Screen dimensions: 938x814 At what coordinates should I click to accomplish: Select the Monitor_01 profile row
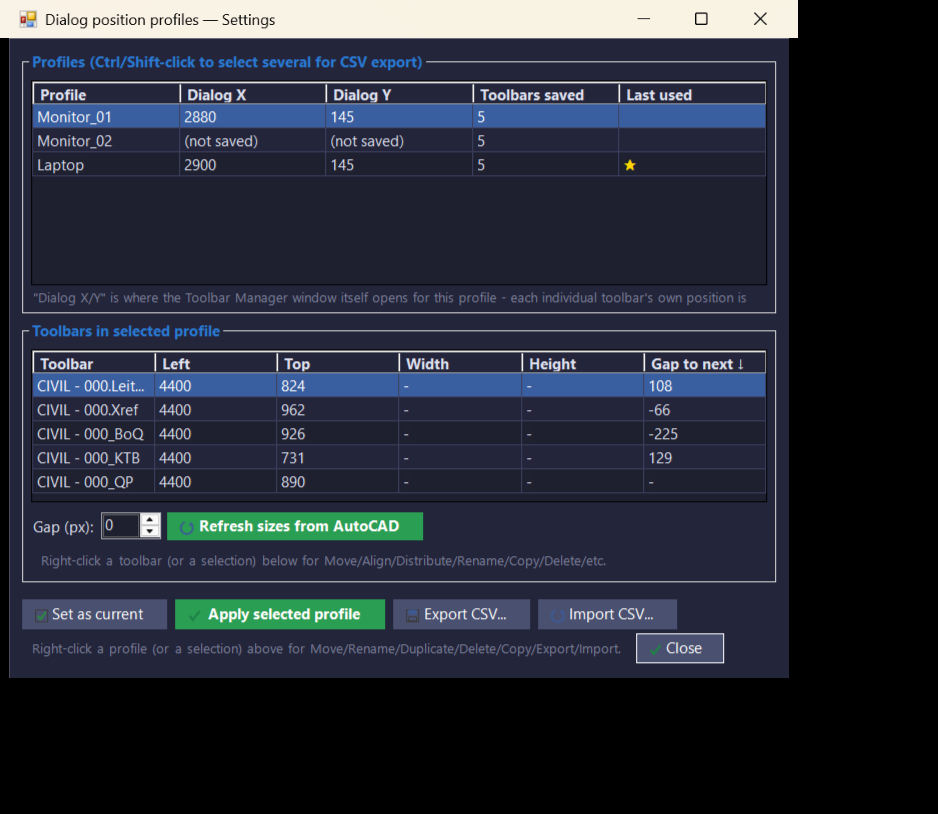point(399,117)
